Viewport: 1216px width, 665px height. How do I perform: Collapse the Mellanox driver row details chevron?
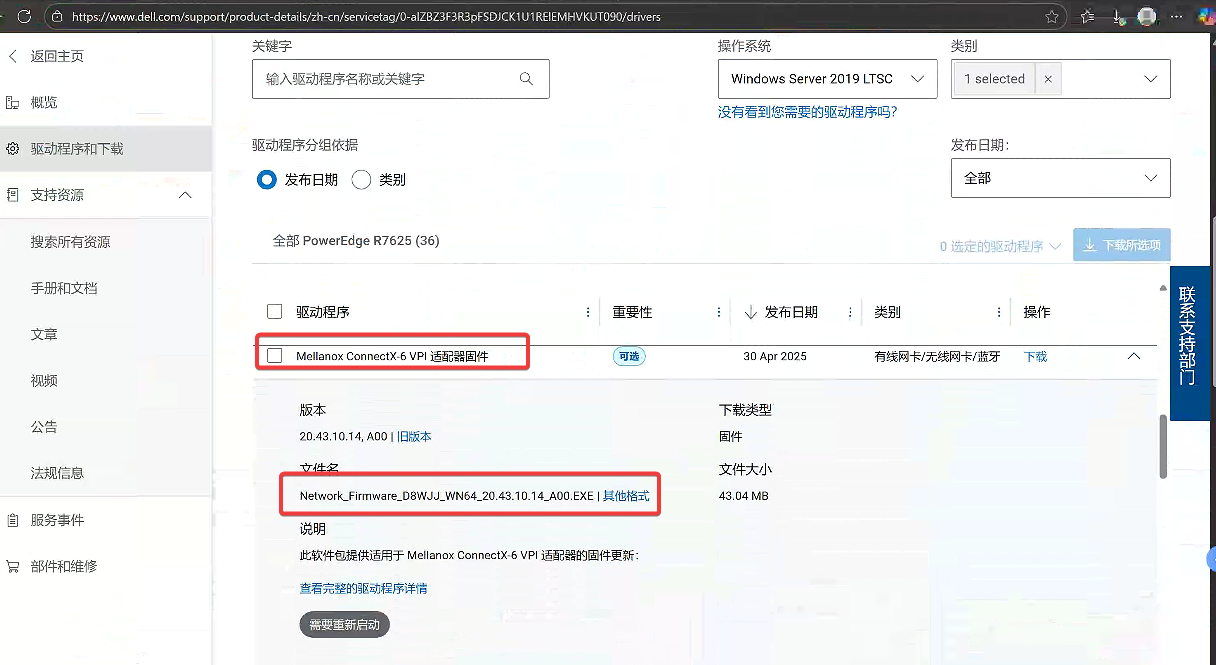click(1133, 356)
